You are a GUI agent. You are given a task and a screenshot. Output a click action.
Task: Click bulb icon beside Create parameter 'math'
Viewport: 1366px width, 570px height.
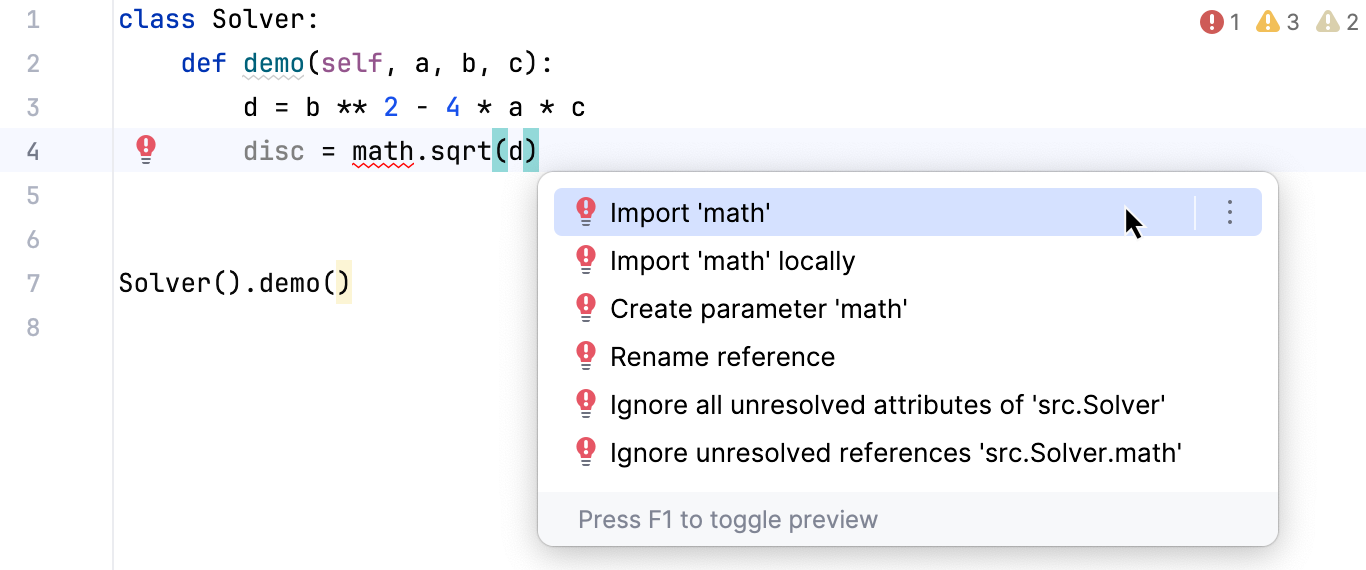click(587, 309)
